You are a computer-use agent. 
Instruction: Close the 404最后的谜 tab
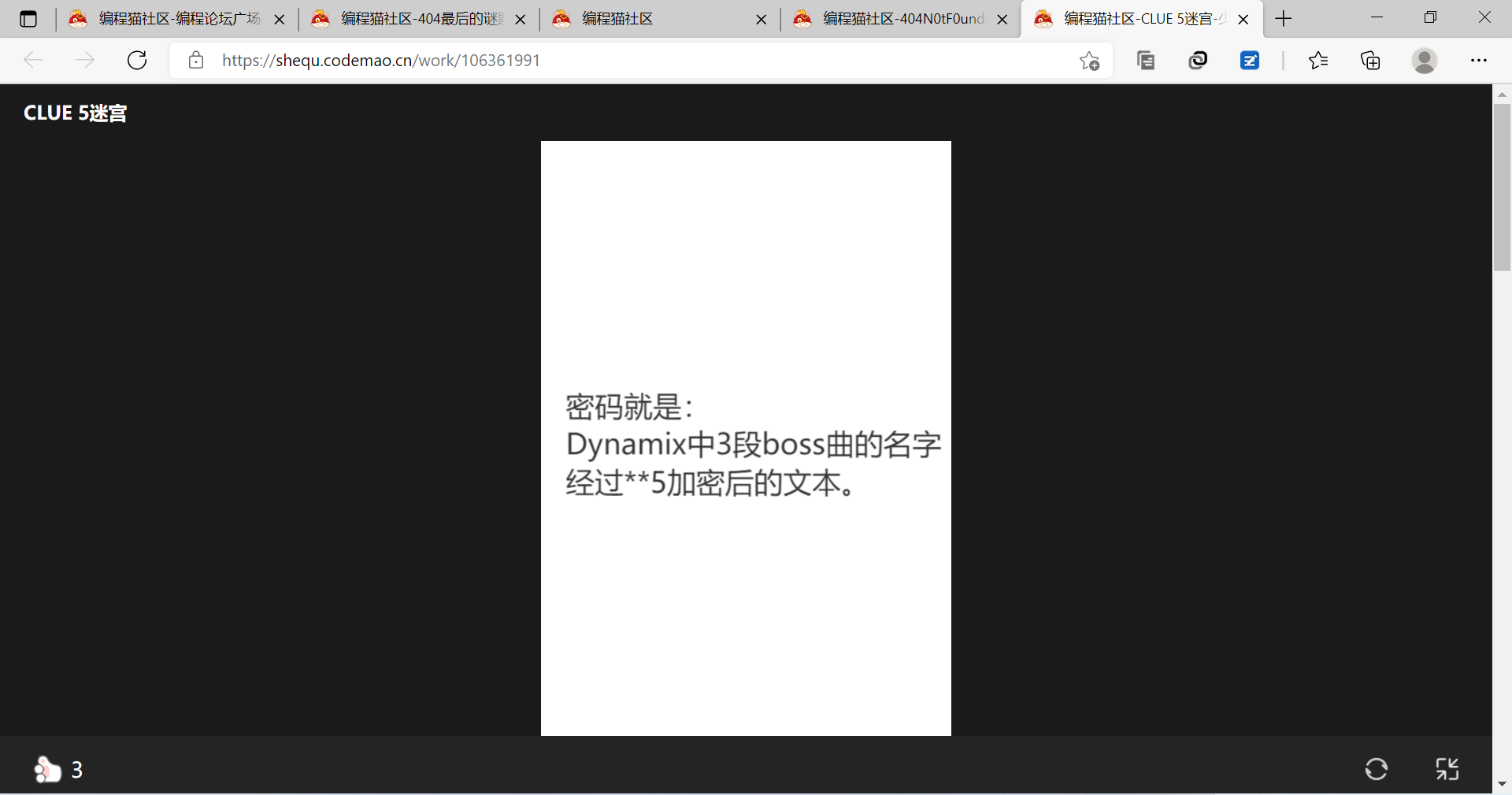(x=521, y=20)
